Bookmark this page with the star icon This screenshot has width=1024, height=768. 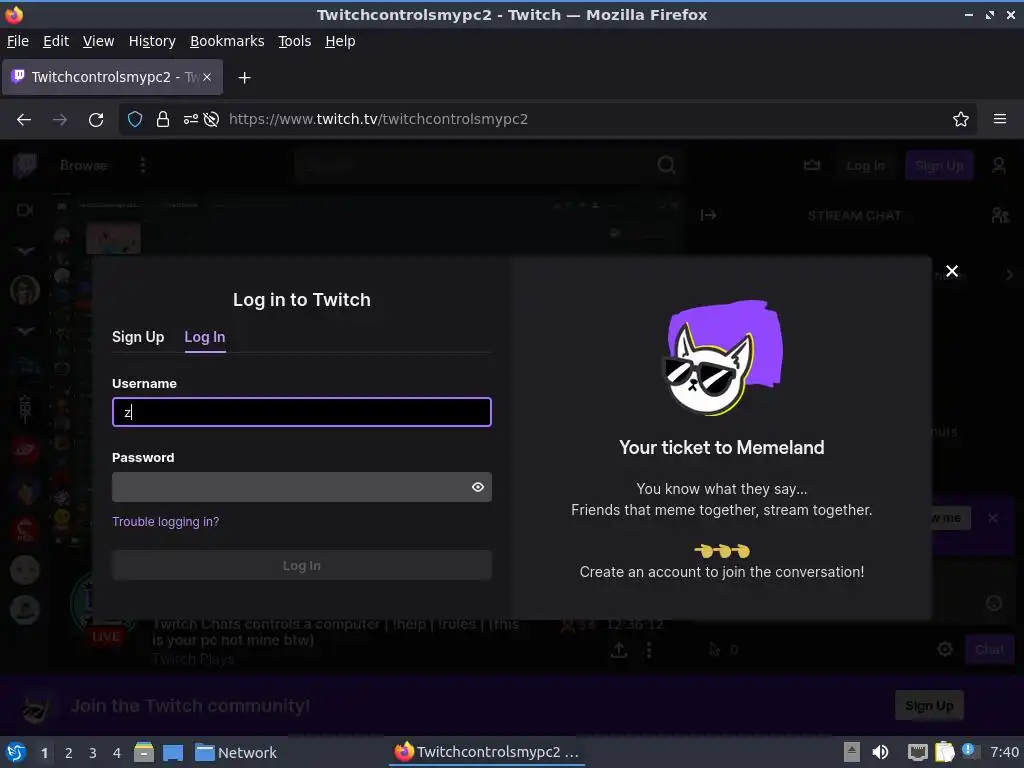[960, 120]
